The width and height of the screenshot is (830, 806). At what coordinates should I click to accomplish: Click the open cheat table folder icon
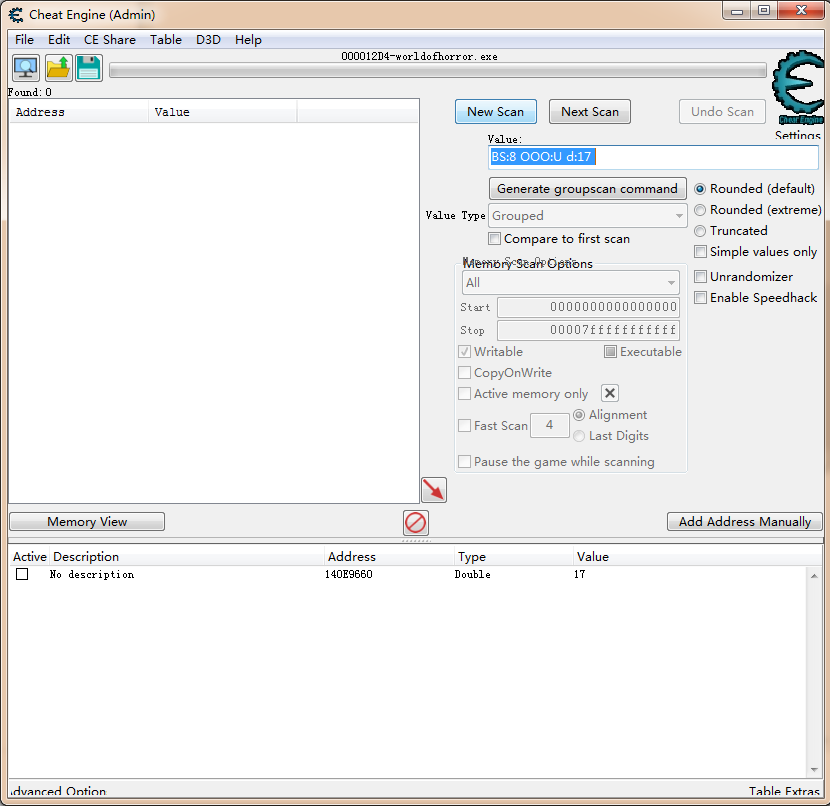[x=58, y=68]
